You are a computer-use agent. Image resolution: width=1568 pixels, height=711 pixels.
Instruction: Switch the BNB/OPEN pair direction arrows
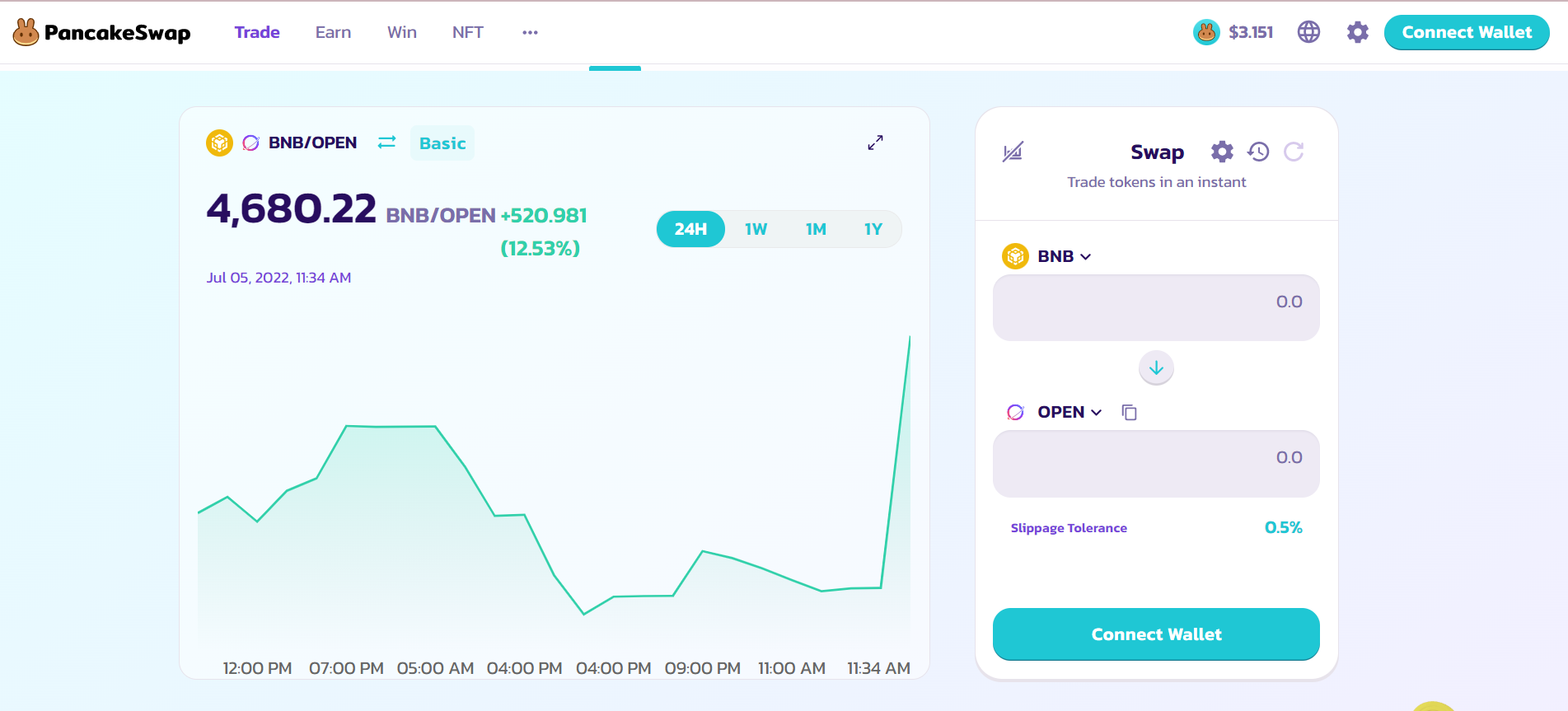tap(386, 143)
